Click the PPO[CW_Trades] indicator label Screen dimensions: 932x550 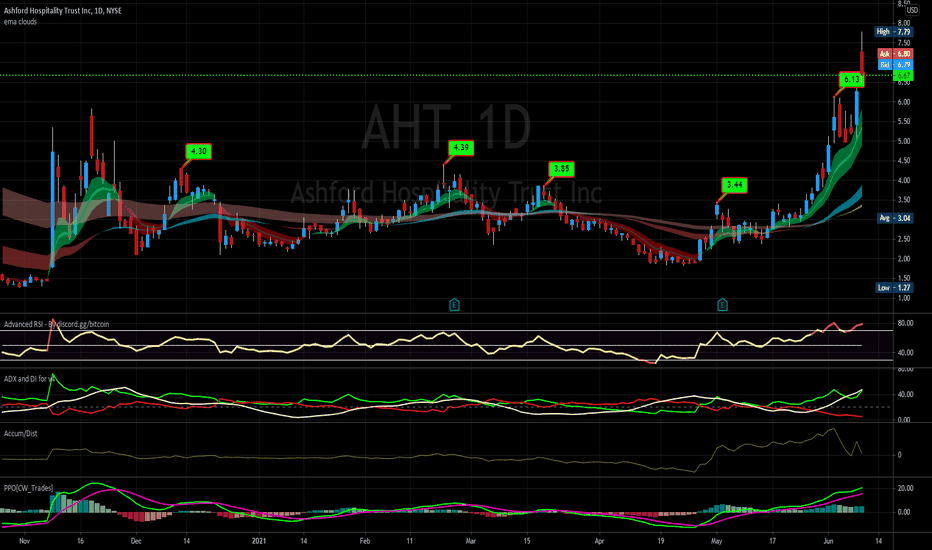(29, 488)
